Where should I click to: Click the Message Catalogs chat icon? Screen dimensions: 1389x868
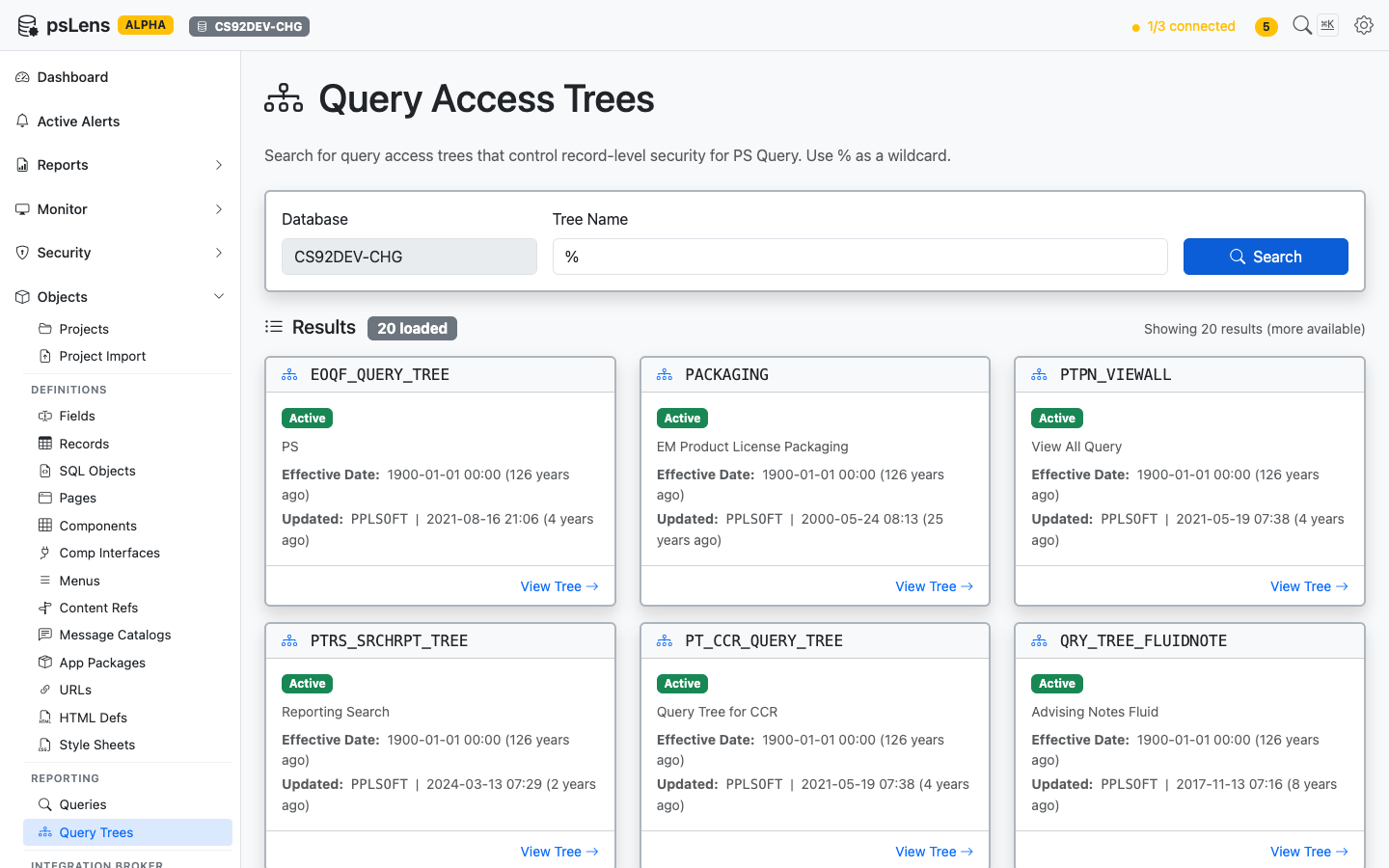(45, 635)
